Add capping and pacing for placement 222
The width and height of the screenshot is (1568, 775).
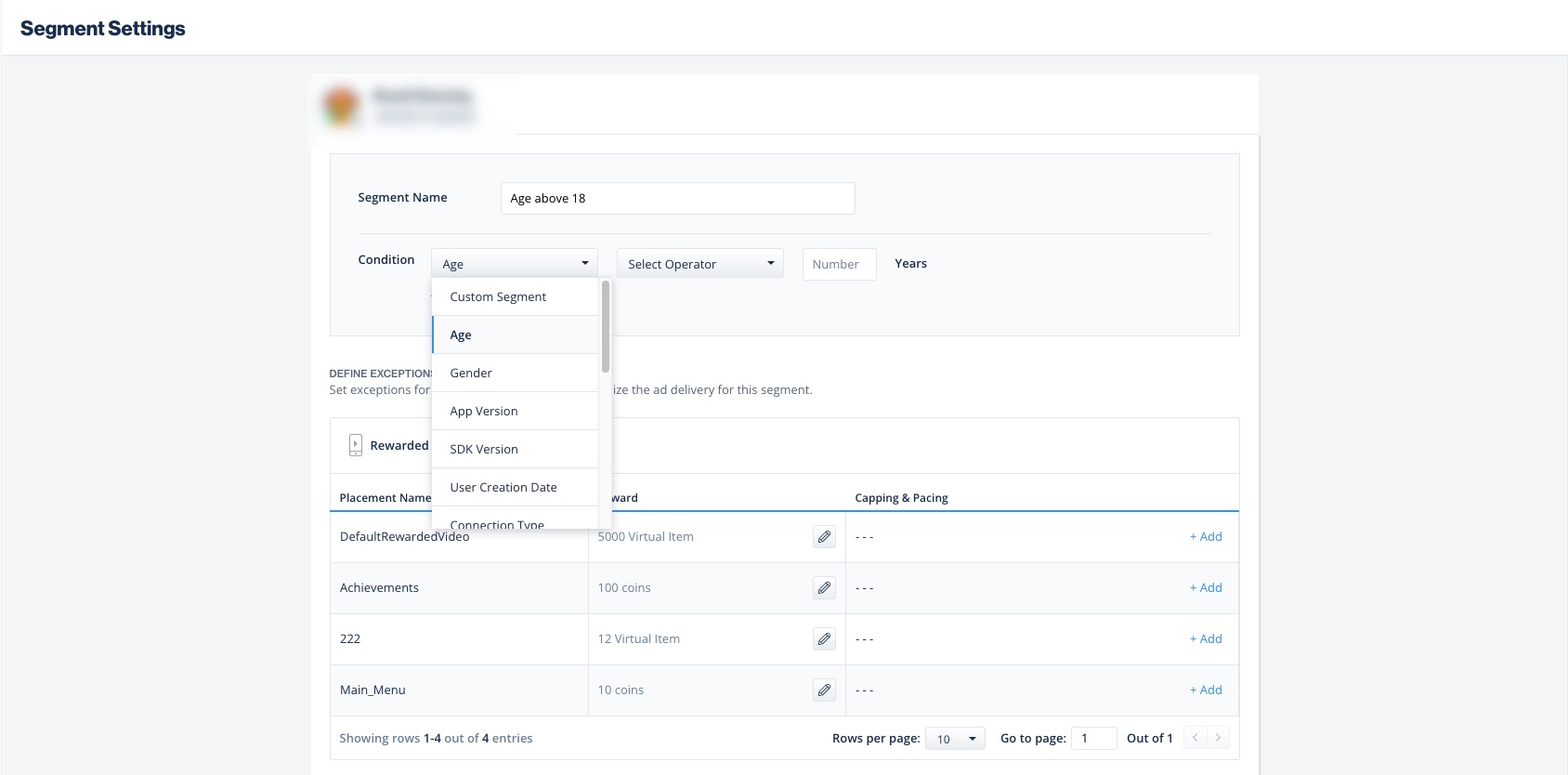[1206, 639]
